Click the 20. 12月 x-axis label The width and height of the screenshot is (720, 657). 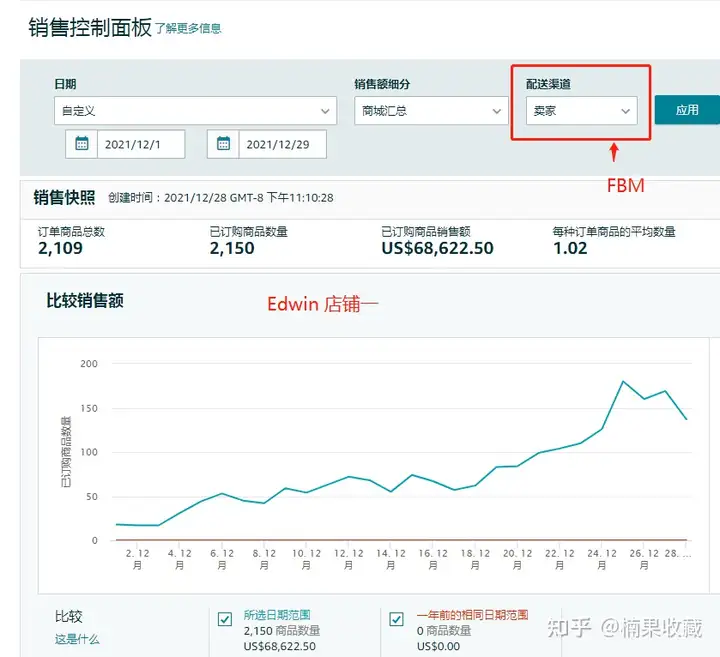[x=518, y=559]
